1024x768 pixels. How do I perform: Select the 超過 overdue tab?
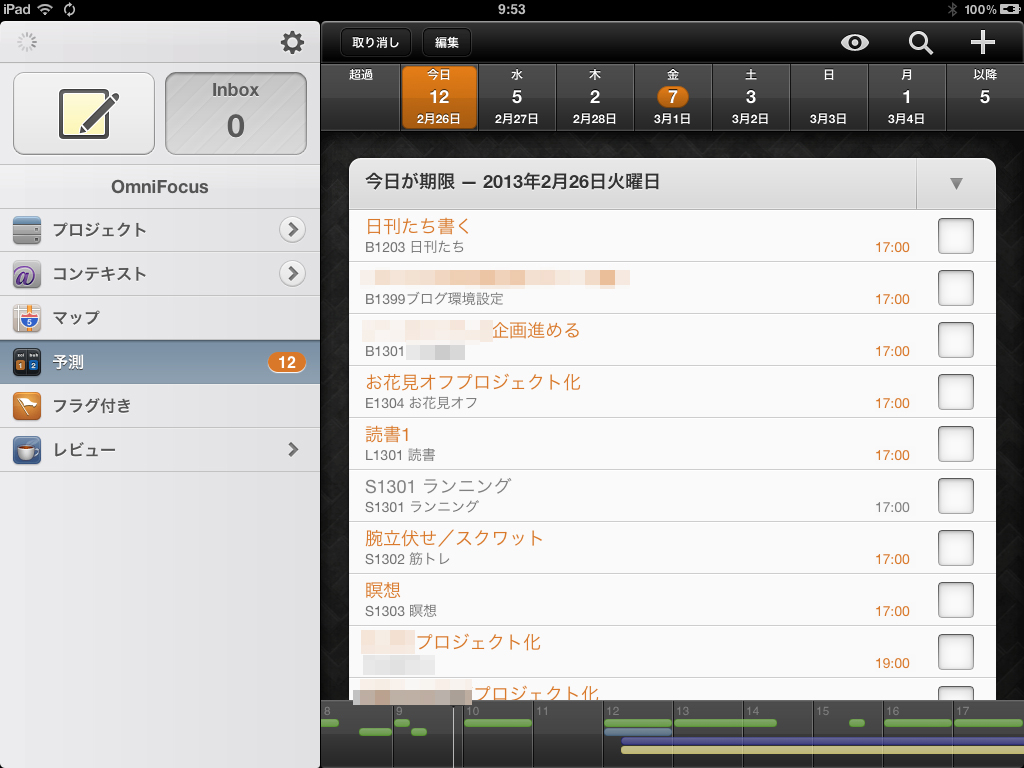tap(361, 98)
